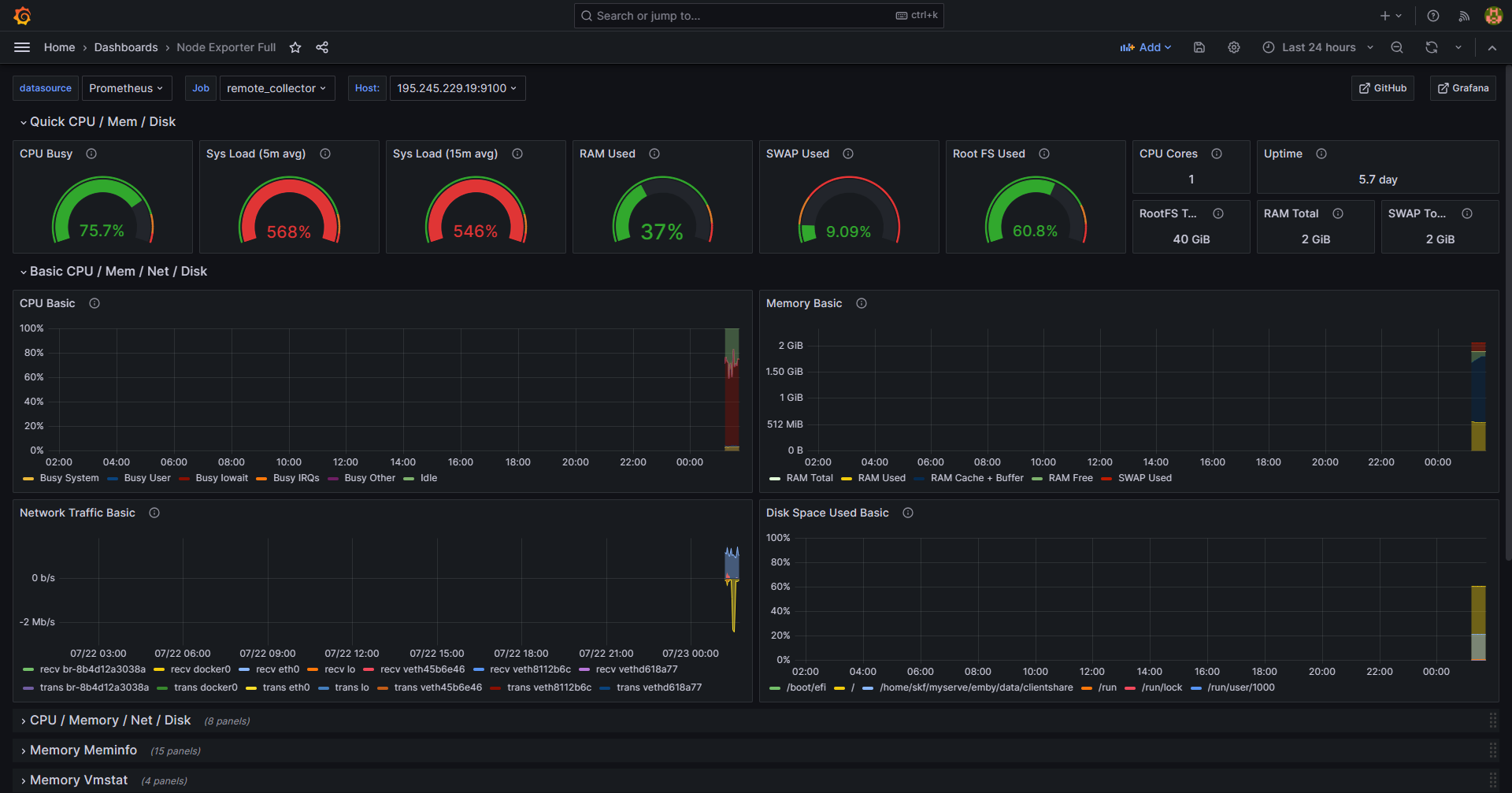Open the news feed RSS icon
This screenshot has height=793, width=1512.
[x=1464, y=16]
